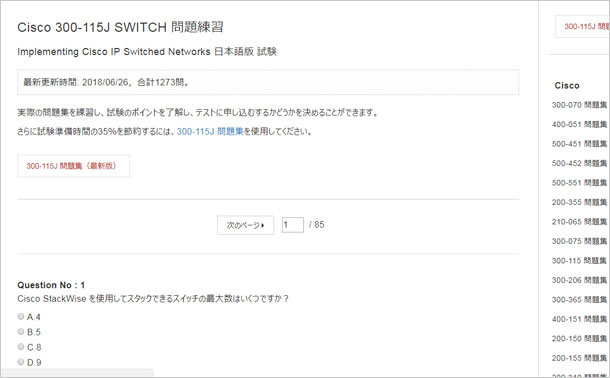Viewport: 610px width, 378px height.
Task: Open sidebar link 400-151 問題集
Action: (579, 319)
